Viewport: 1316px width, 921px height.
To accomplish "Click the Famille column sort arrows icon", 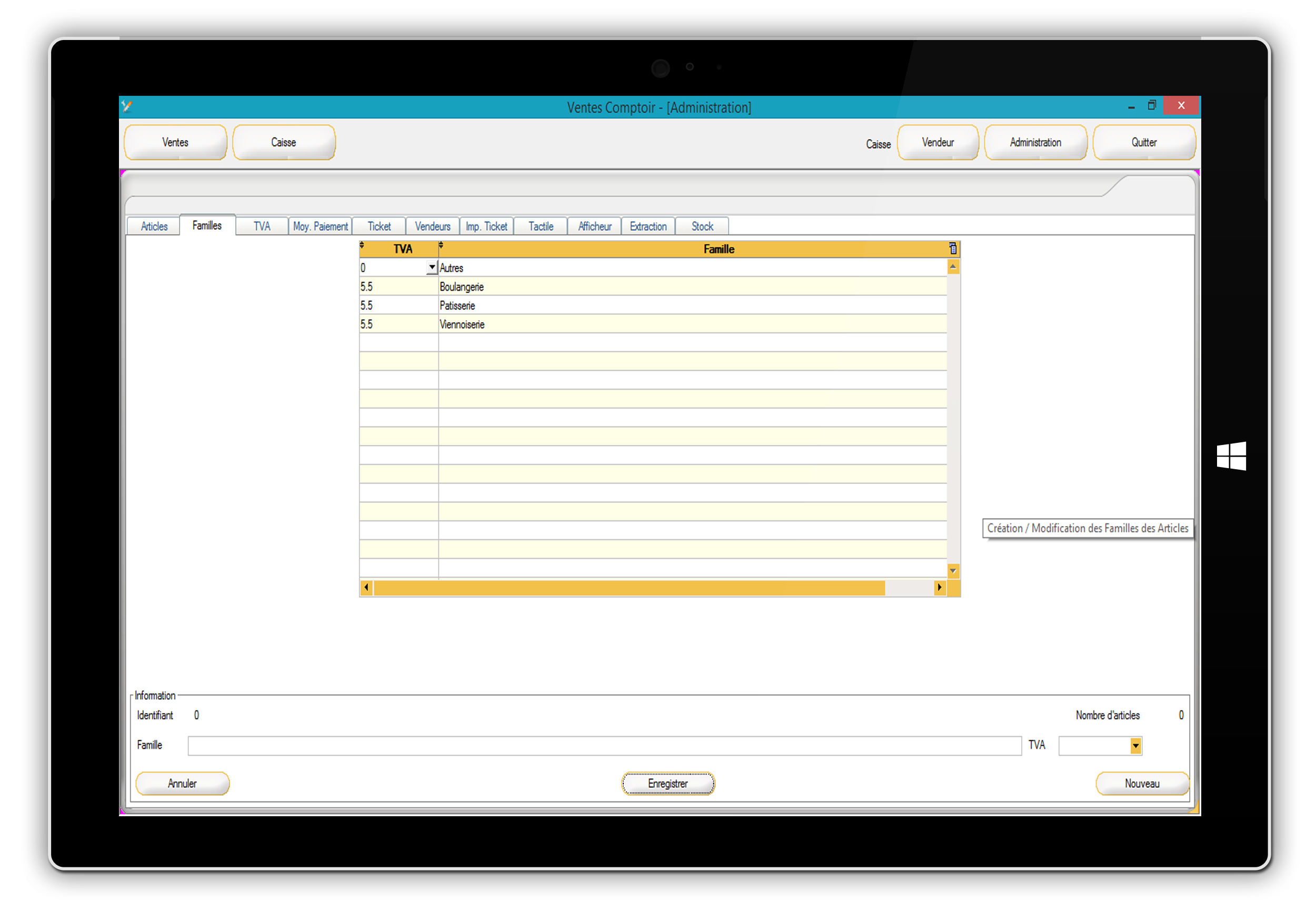I will click(x=441, y=245).
